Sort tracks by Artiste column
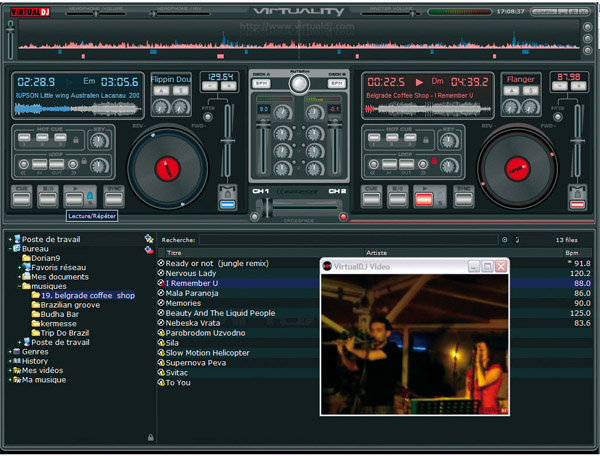The image size is (600, 456). pos(463,253)
